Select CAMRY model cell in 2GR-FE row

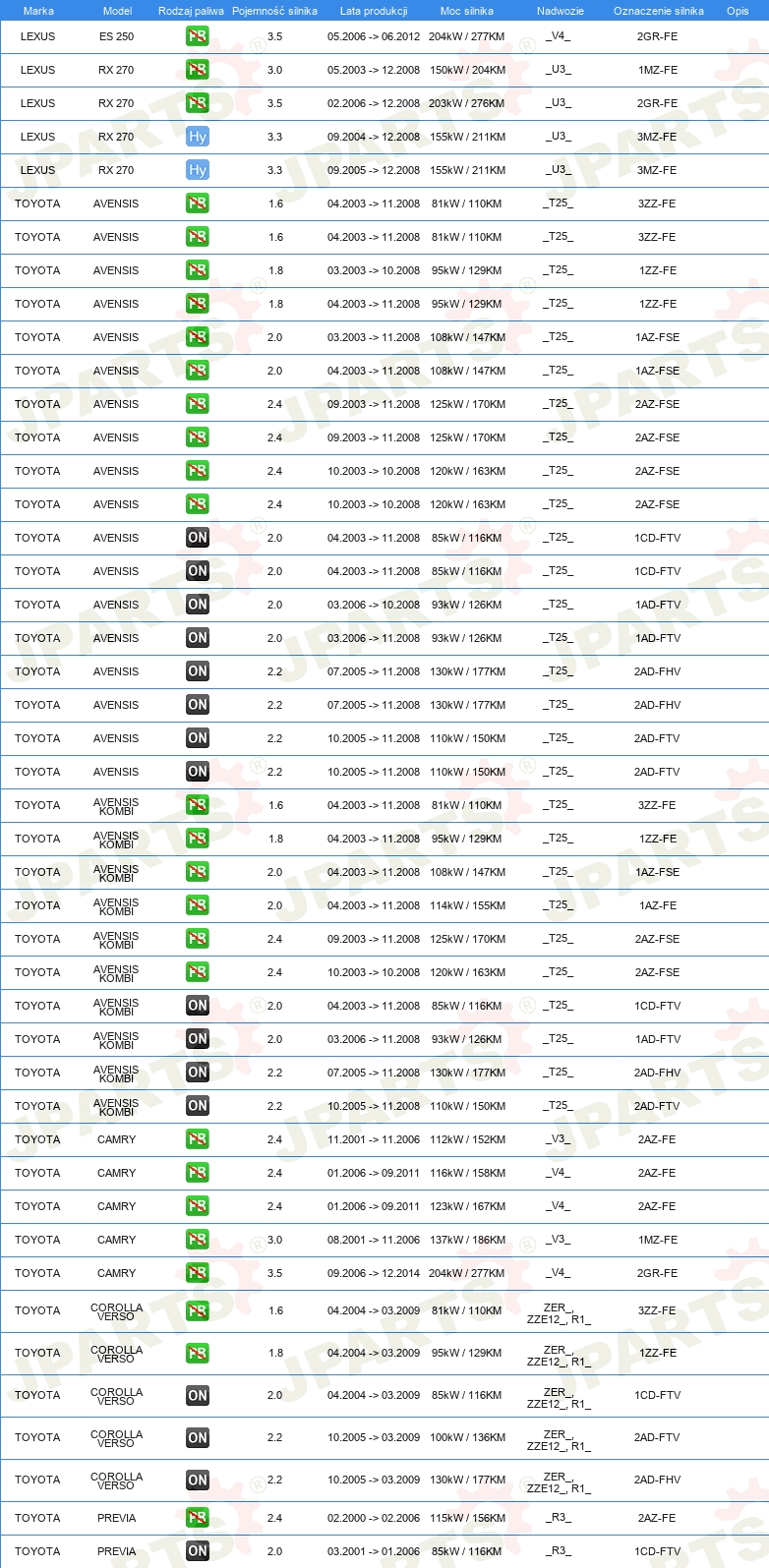(x=116, y=1273)
